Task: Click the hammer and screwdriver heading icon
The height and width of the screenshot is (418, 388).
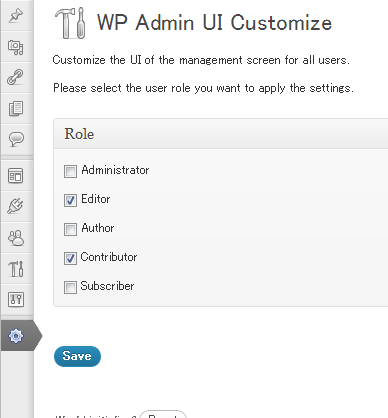Action: 70,23
